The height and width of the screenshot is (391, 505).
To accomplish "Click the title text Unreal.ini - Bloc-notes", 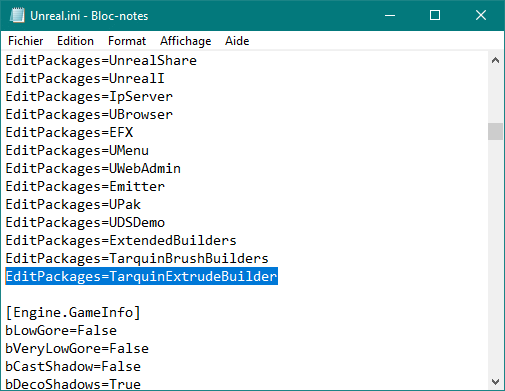I will click(x=89, y=16).
